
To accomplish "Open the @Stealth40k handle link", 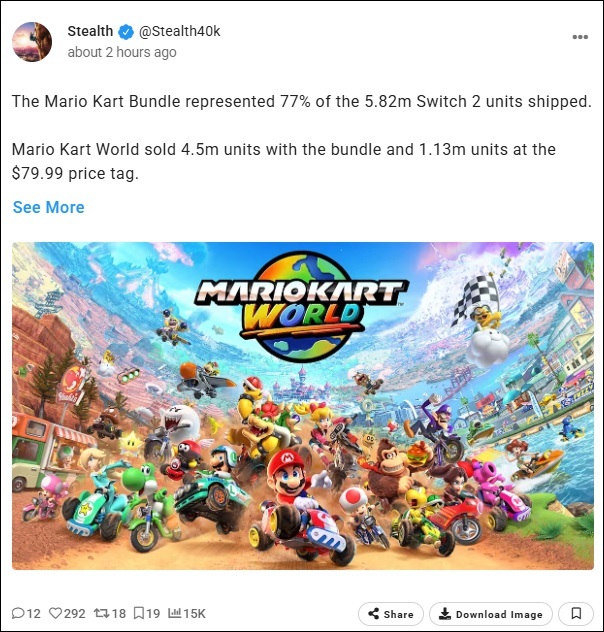I will (x=179, y=31).
